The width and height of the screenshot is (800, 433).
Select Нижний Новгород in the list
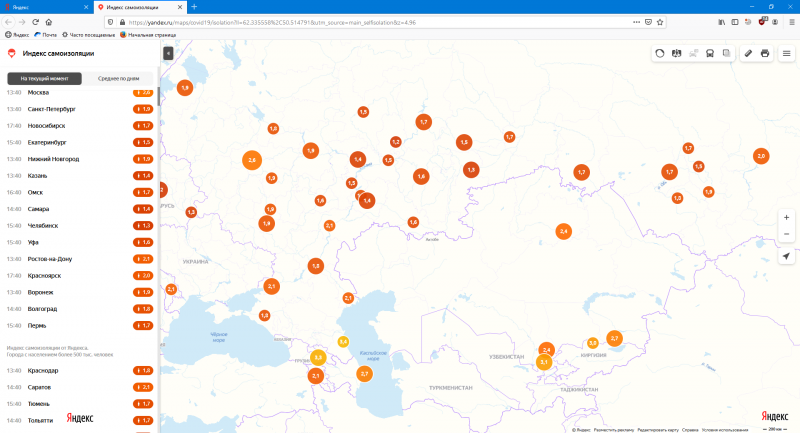[x=79, y=159]
